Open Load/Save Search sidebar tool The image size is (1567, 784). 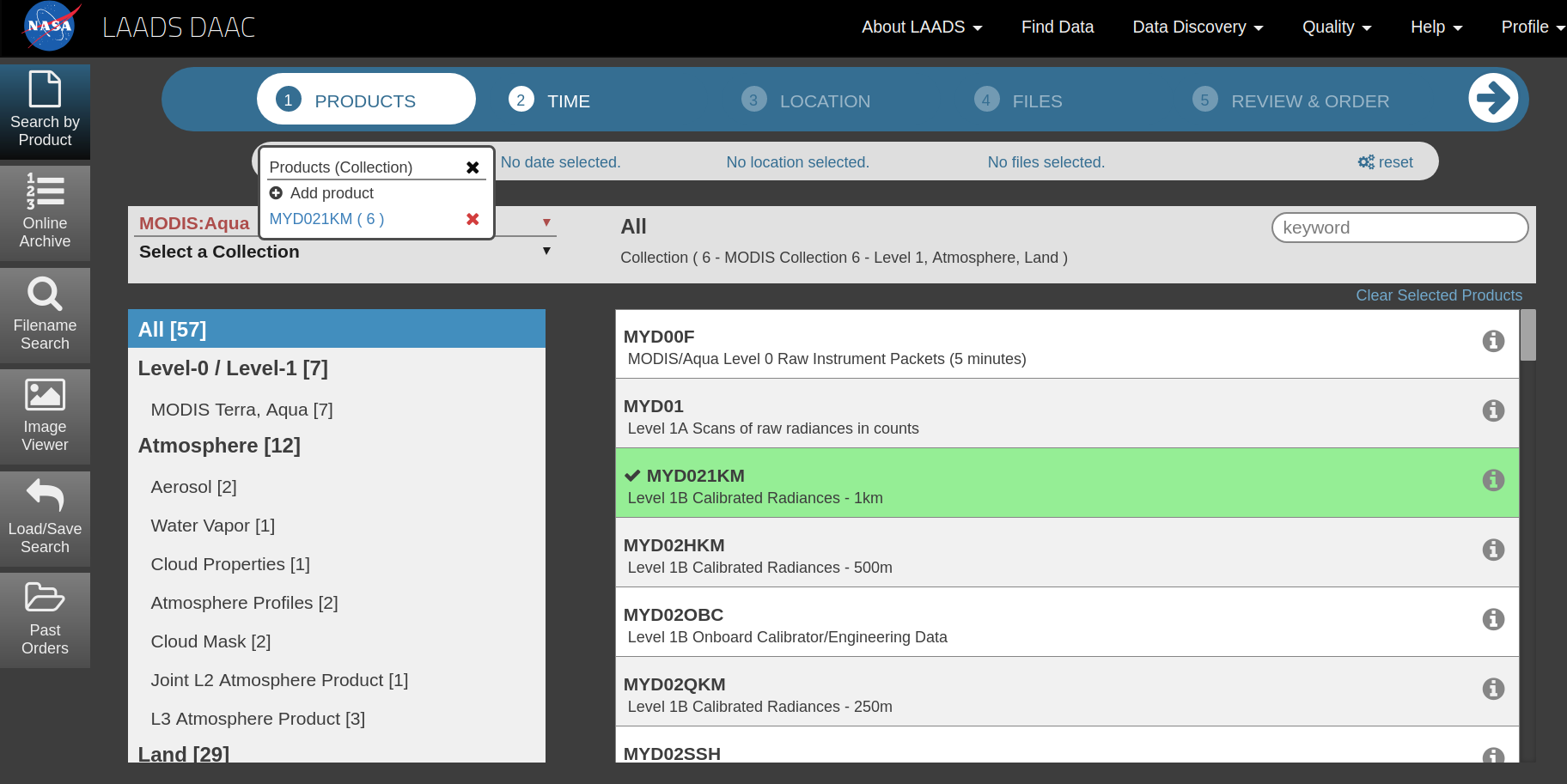(45, 519)
